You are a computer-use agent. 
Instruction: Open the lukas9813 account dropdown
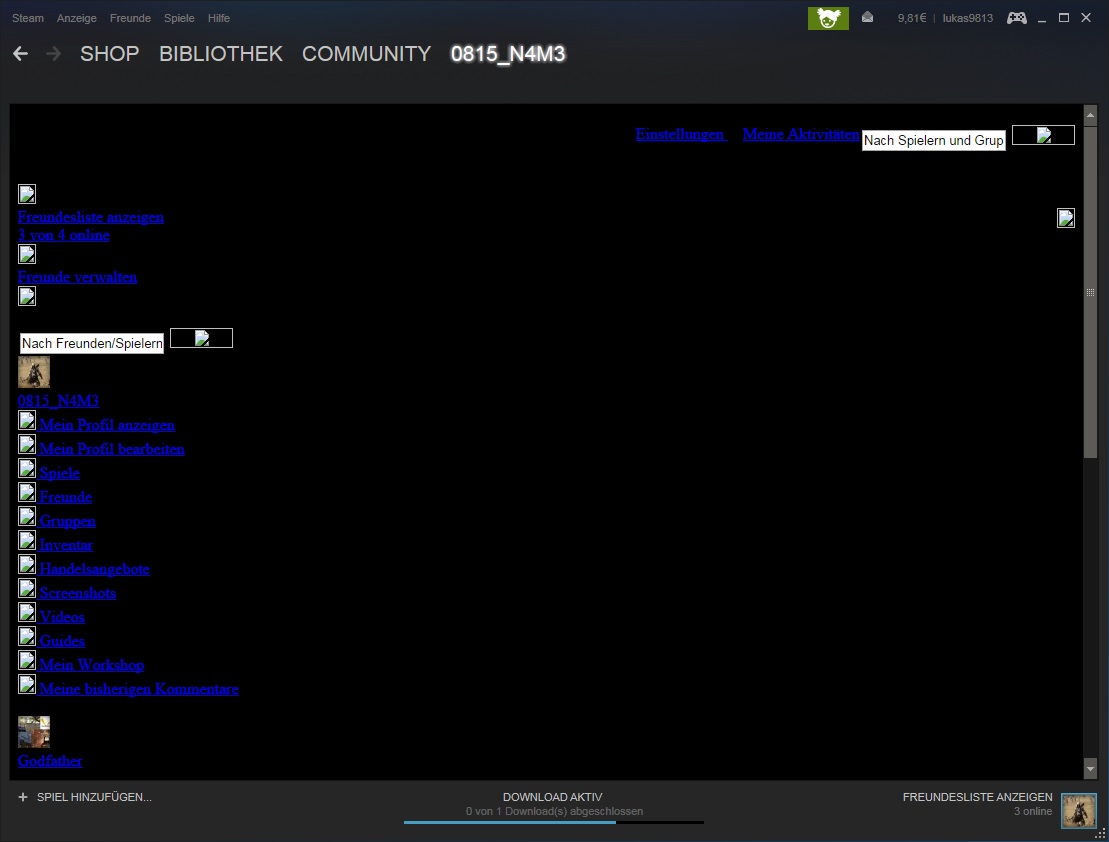pos(967,18)
